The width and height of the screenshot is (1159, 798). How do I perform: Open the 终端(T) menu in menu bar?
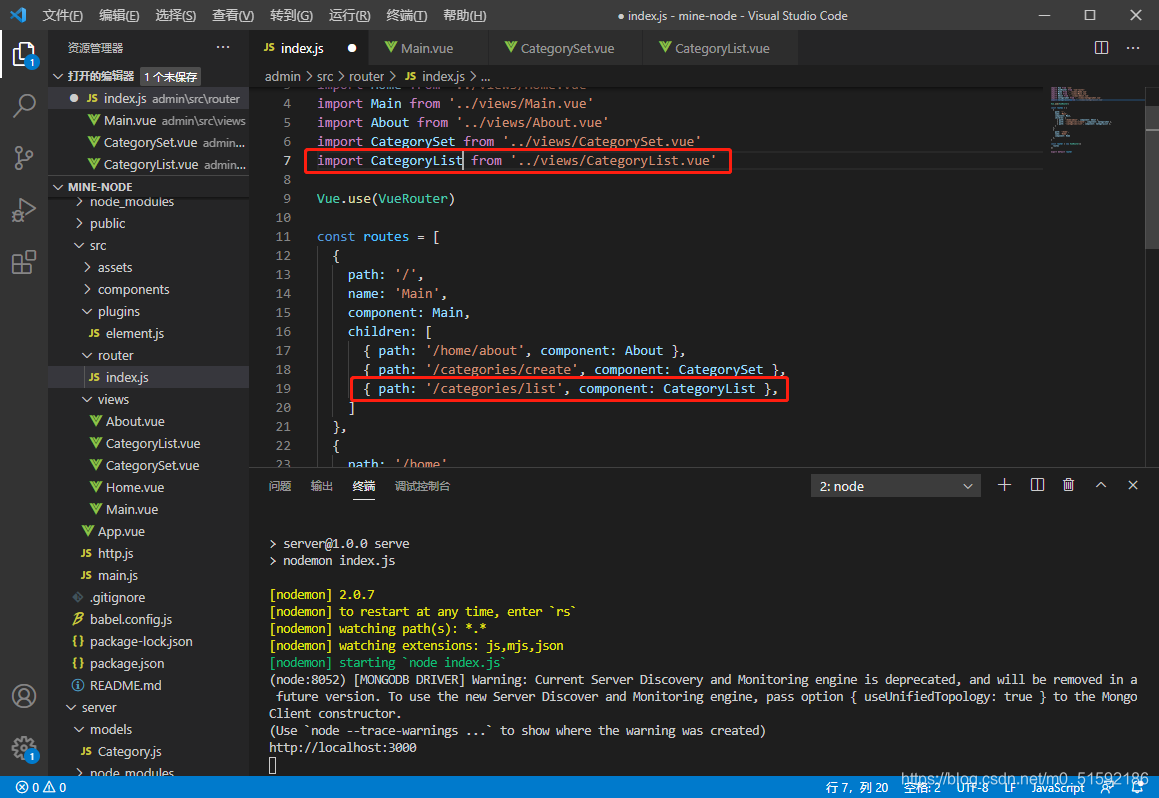pos(406,15)
